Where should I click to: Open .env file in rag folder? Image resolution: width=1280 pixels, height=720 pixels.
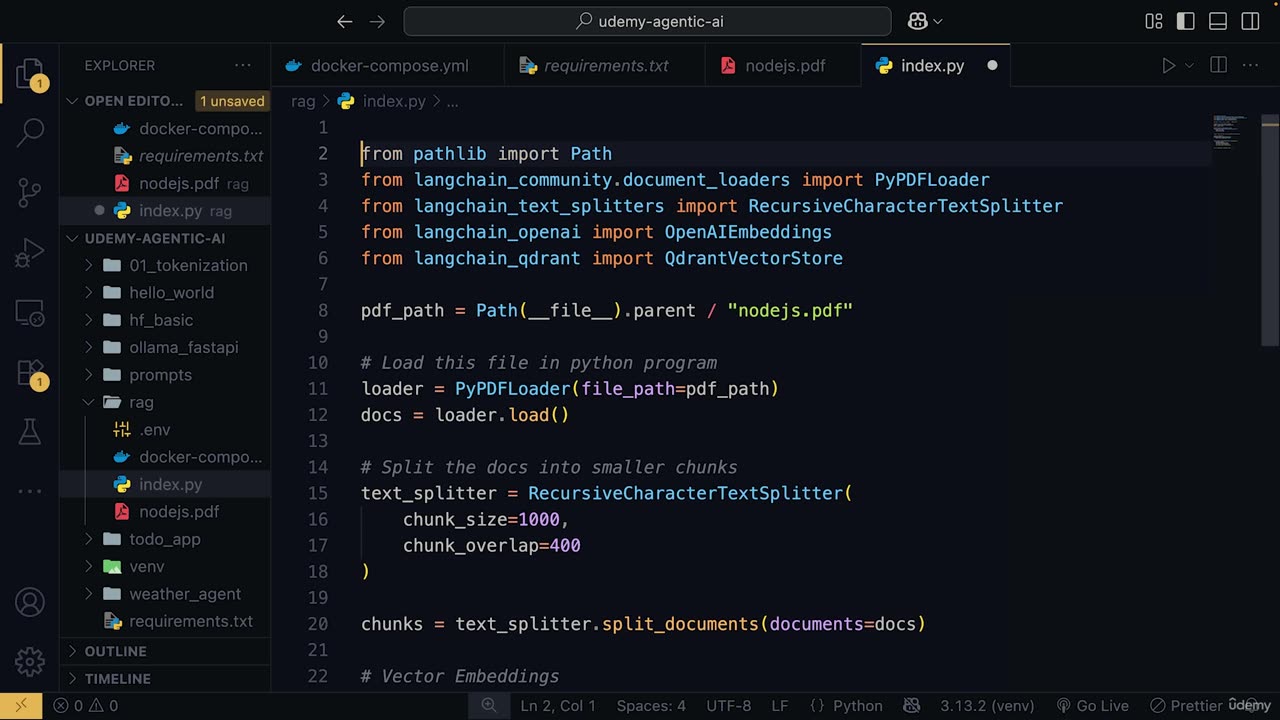[165, 430]
